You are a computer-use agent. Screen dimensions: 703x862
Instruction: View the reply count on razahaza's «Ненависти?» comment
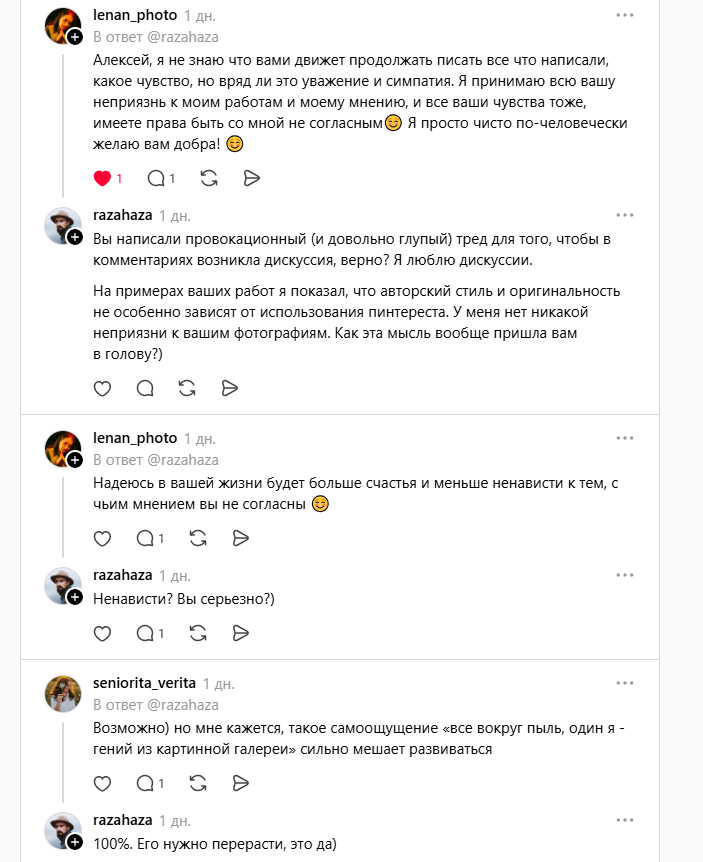160,633
